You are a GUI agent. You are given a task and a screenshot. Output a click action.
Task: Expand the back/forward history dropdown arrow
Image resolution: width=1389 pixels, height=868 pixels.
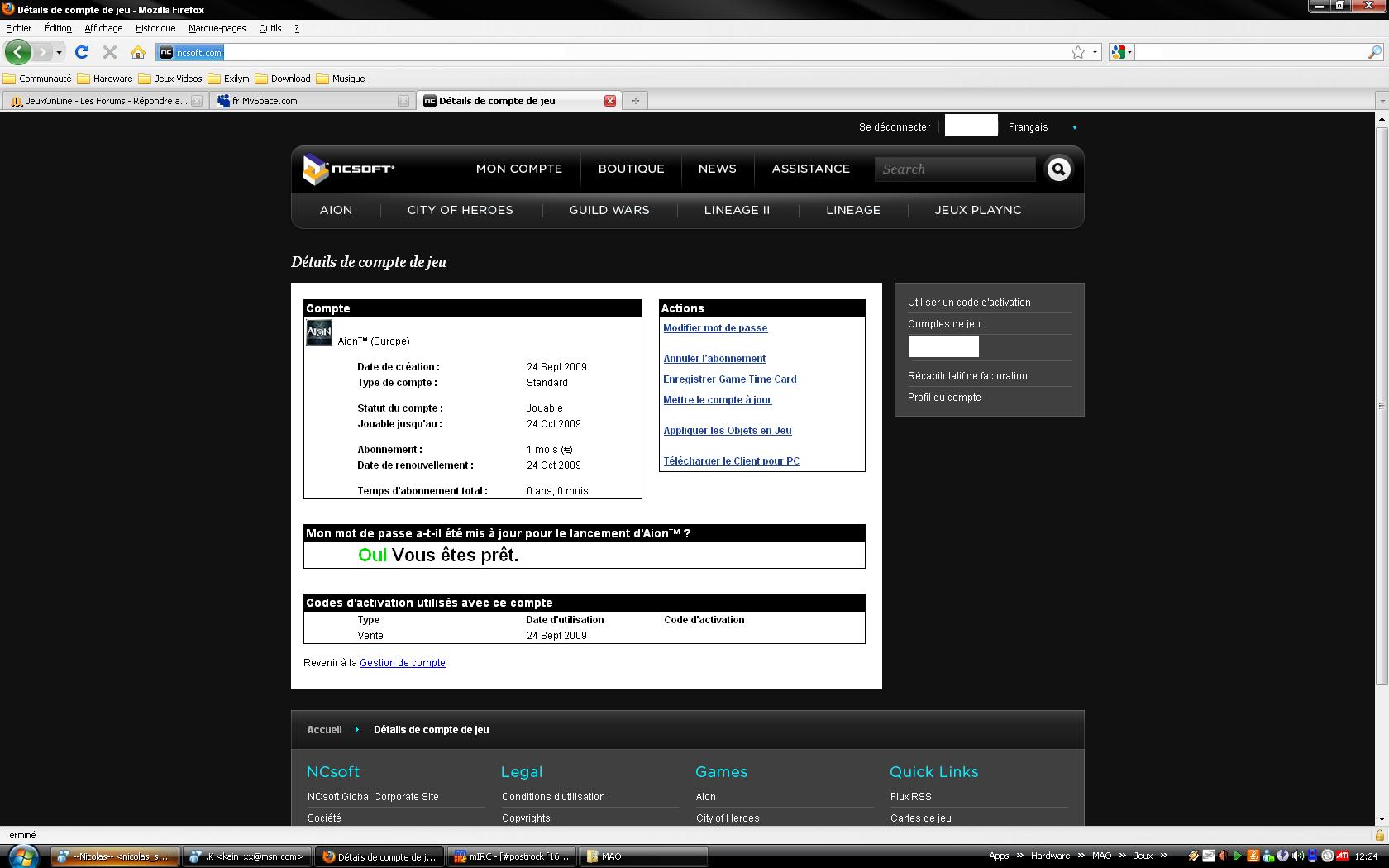coord(59,52)
